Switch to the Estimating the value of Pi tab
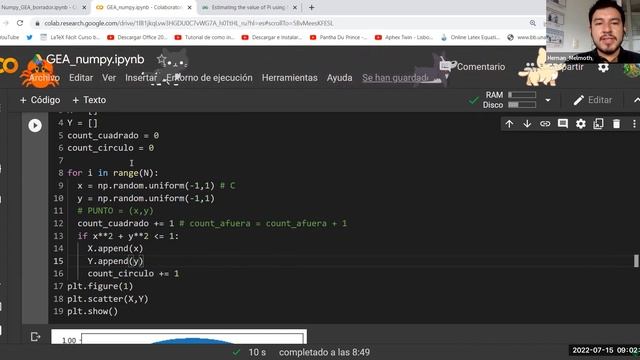The image size is (640, 360). [x=251, y=7]
